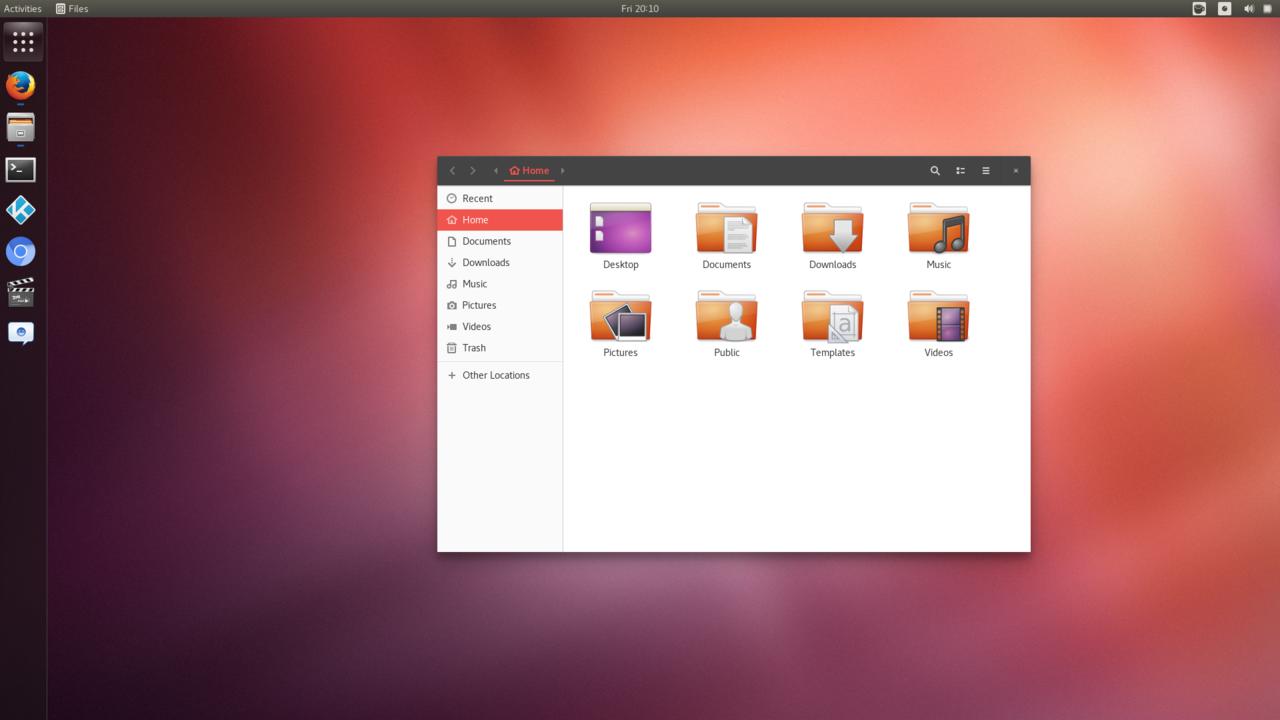1280x720 pixels.
Task: Open the chat bubble app in dock
Action: 21,333
